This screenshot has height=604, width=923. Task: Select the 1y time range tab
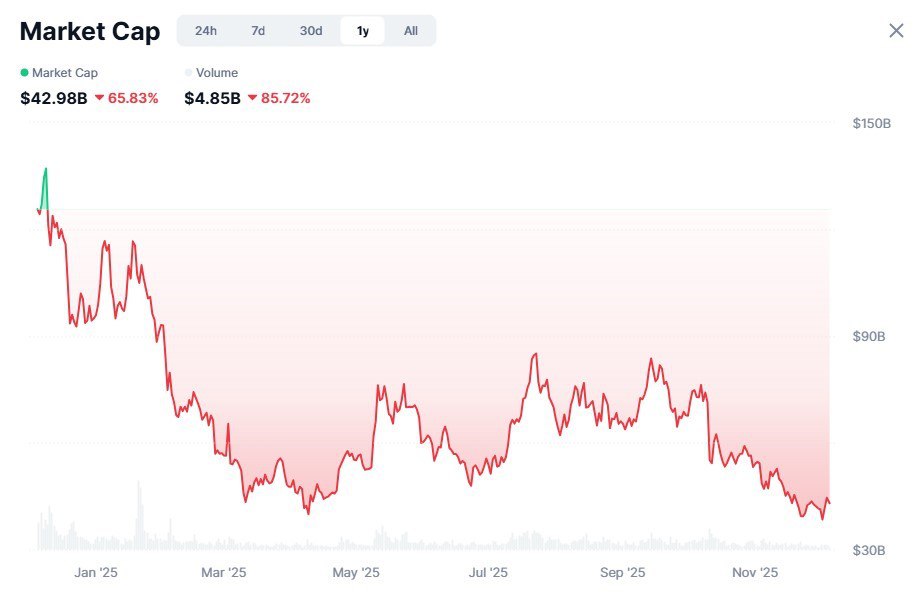click(363, 31)
